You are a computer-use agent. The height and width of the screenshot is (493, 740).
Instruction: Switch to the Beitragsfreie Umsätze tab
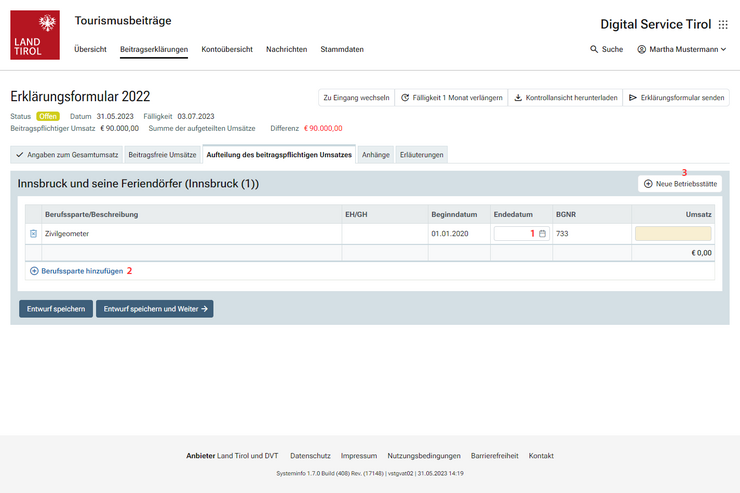click(x=162, y=155)
